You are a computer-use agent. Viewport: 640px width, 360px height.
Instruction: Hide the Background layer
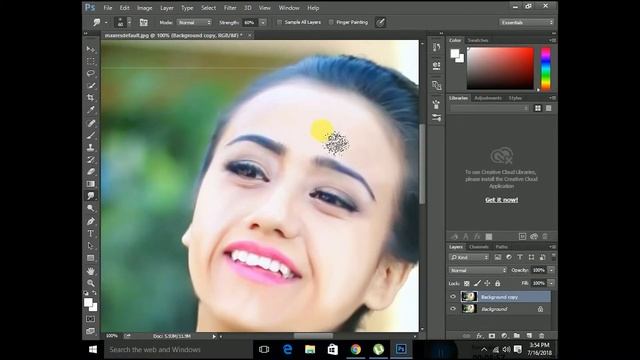(x=453, y=309)
